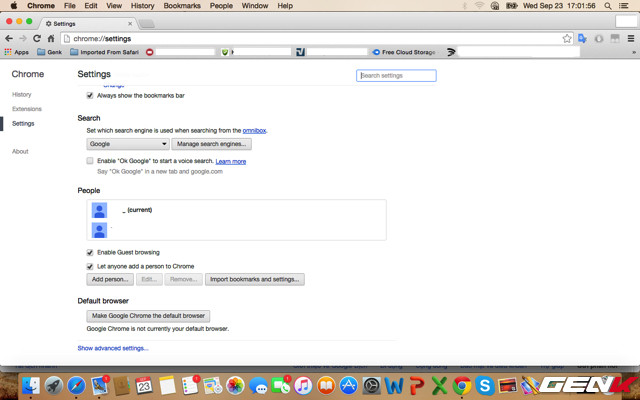Launch Safari from the Dock
Screen dimensions: 640x400
tap(77, 385)
